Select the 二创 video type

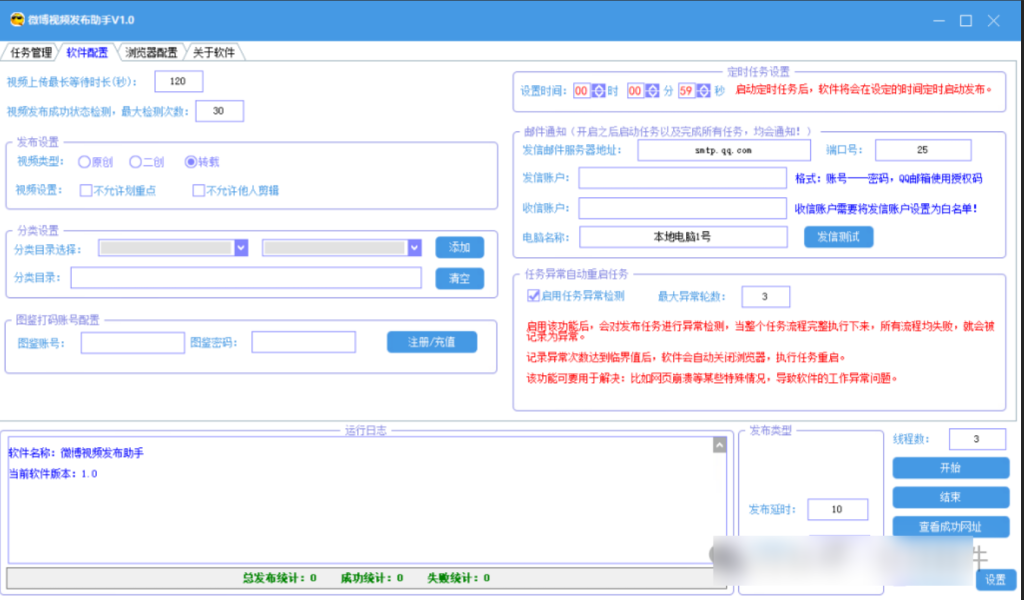(136, 162)
